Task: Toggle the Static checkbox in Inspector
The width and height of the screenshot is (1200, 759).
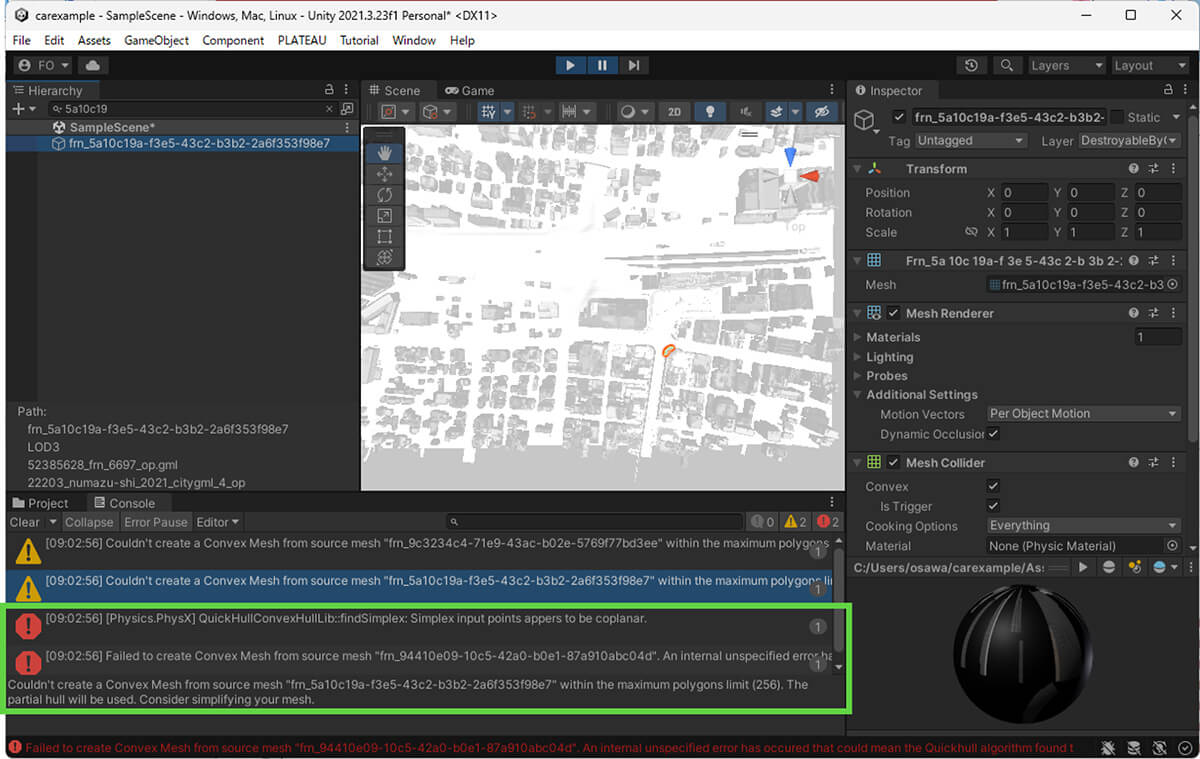Action: coord(1117,117)
